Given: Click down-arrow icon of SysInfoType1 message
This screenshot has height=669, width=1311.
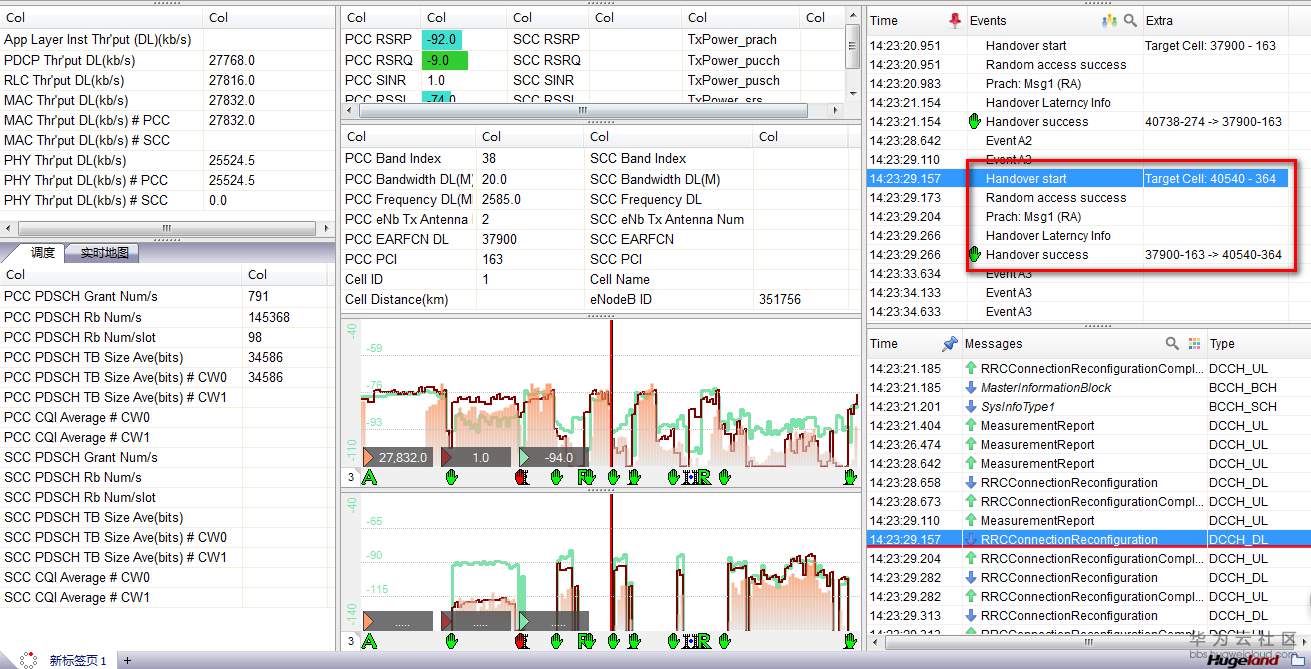Looking at the screenshot, I should pos(971,406).
